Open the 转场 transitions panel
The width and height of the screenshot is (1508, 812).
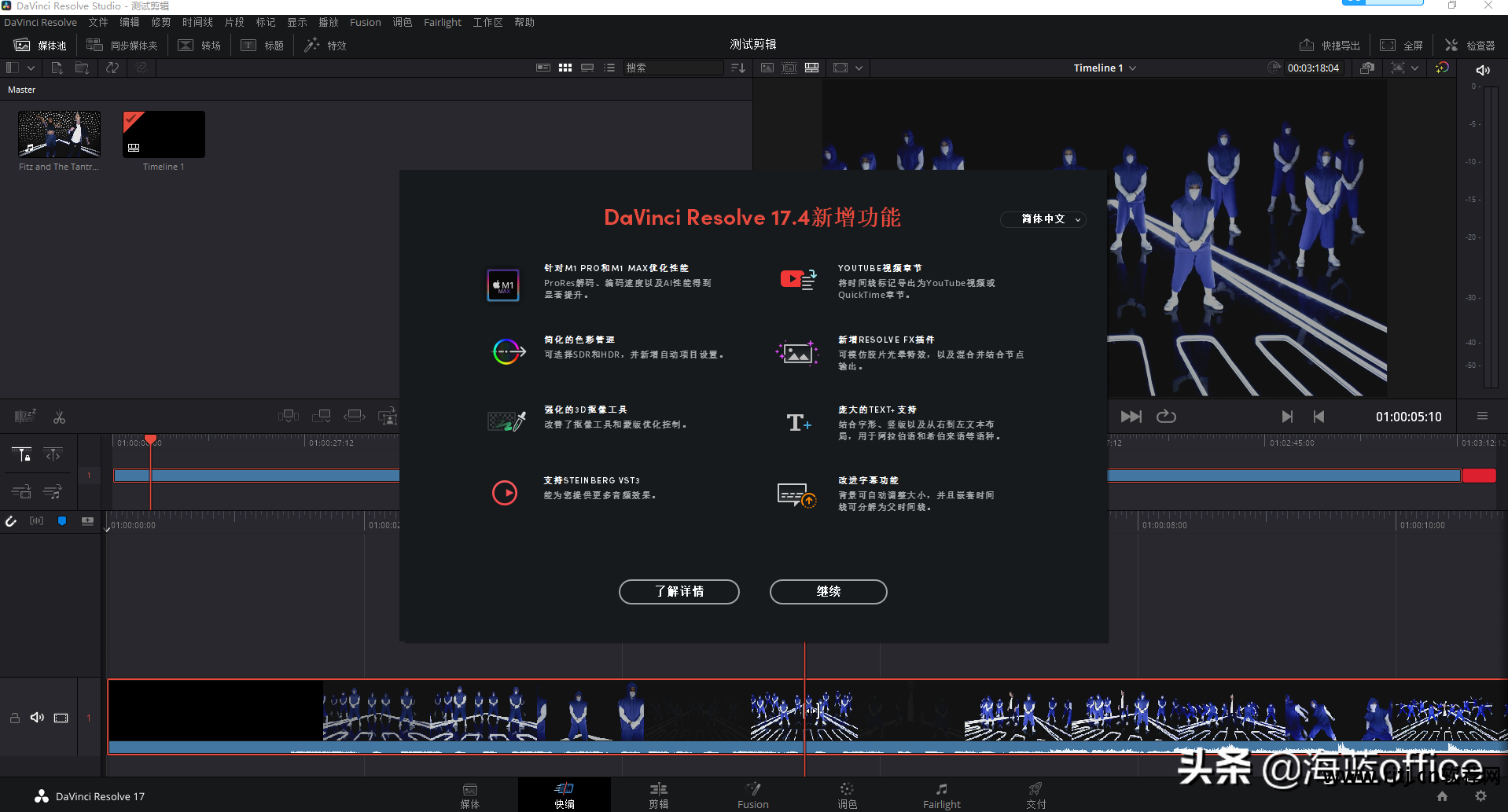click(x=199, y=46)
